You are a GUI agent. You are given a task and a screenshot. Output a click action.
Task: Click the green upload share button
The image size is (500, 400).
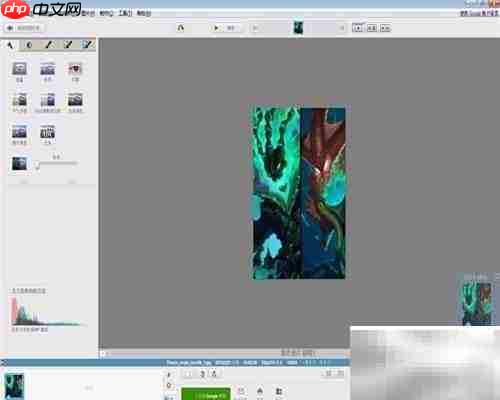206,395
